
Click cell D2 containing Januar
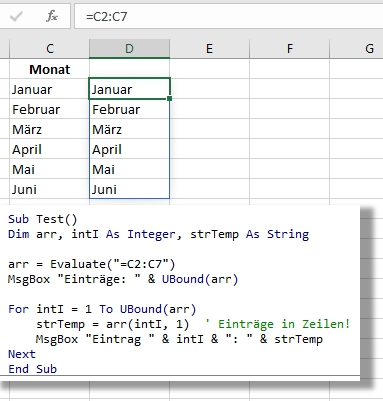tap(129, 89)
